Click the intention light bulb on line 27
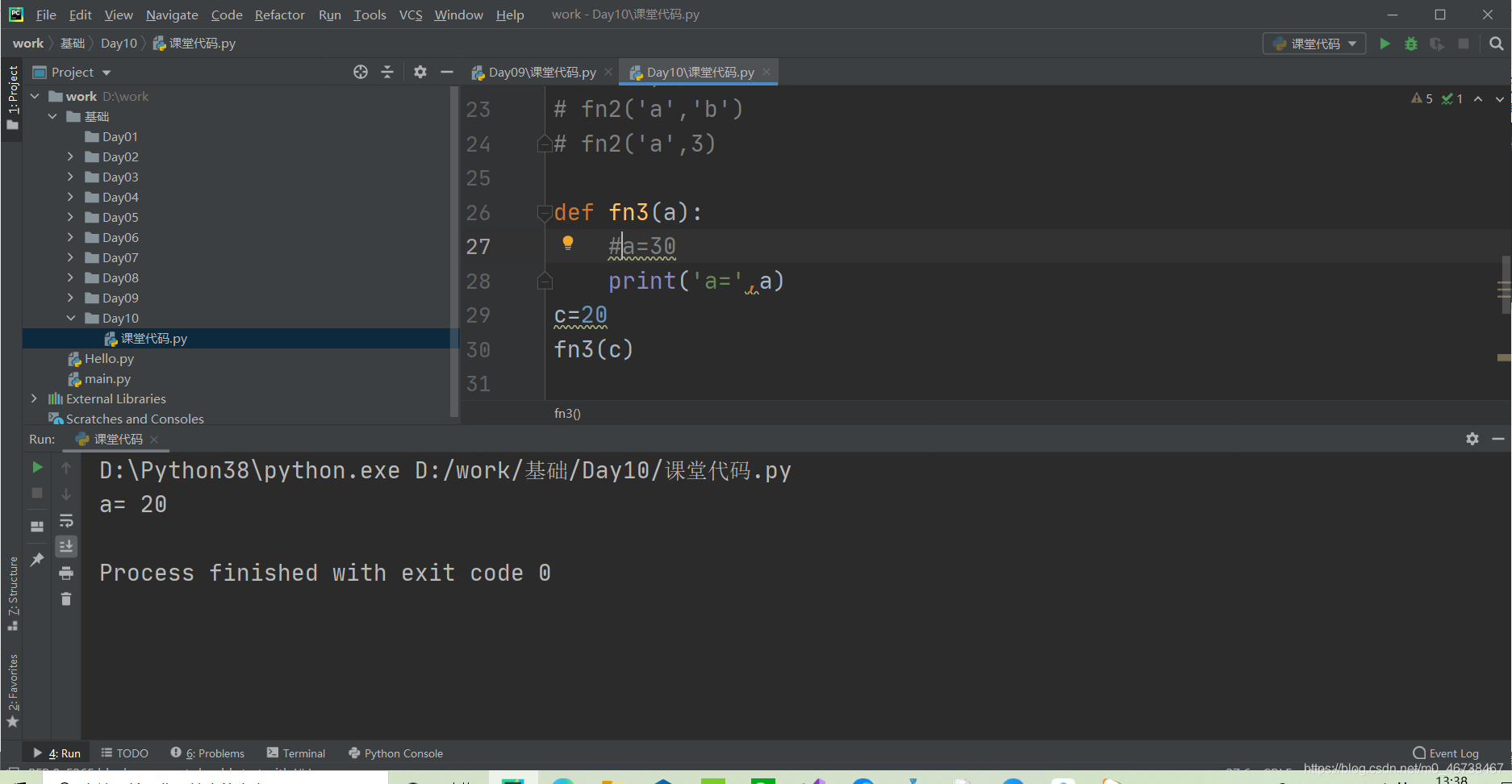The height and width of the screenshot is (784, 1512). pyautogui.click(x=568, y=242)
